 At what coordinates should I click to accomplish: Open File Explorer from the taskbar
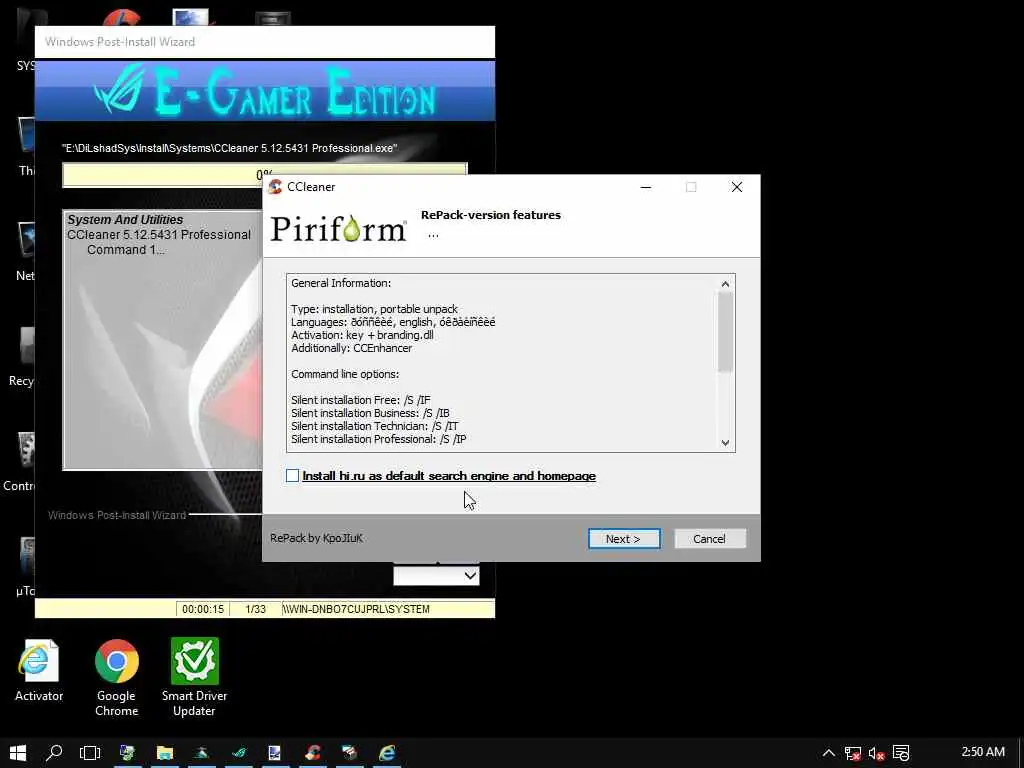coord(165,753)
